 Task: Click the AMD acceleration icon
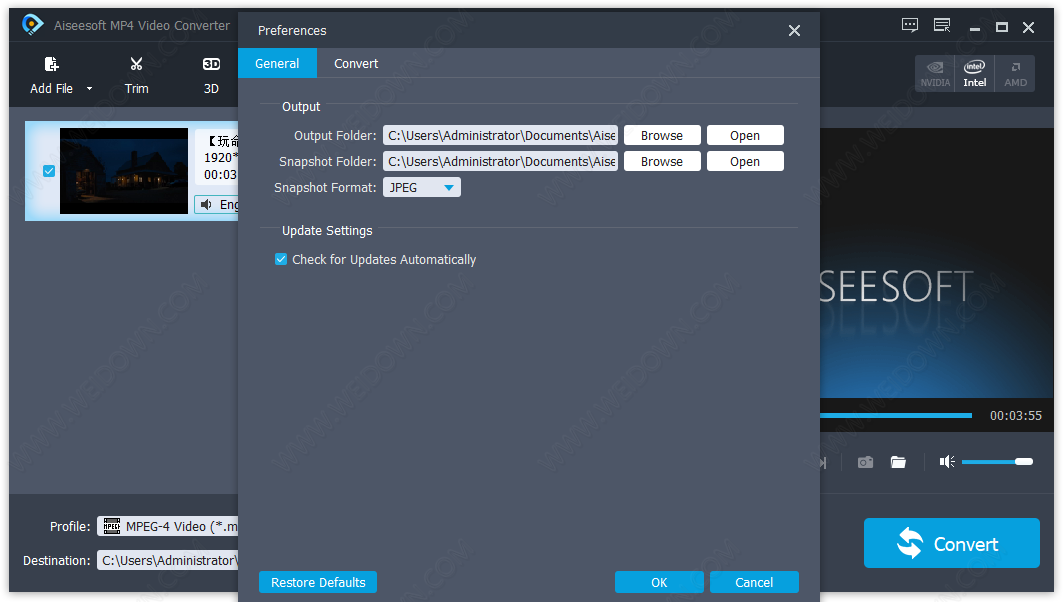[x=1015, y=73]
